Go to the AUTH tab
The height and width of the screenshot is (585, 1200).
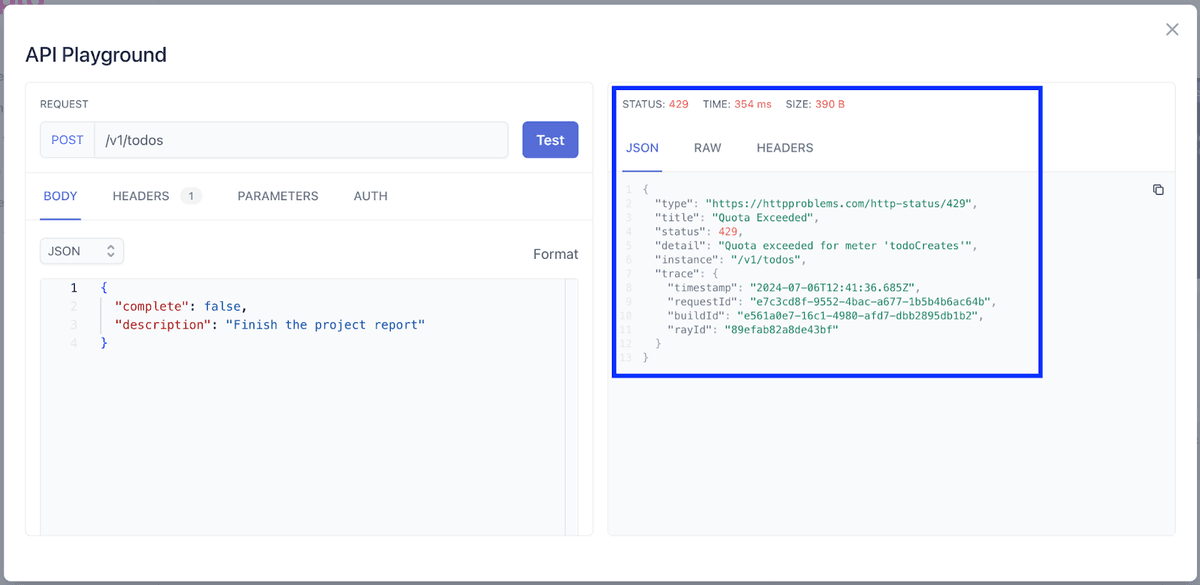click(370, 196)
